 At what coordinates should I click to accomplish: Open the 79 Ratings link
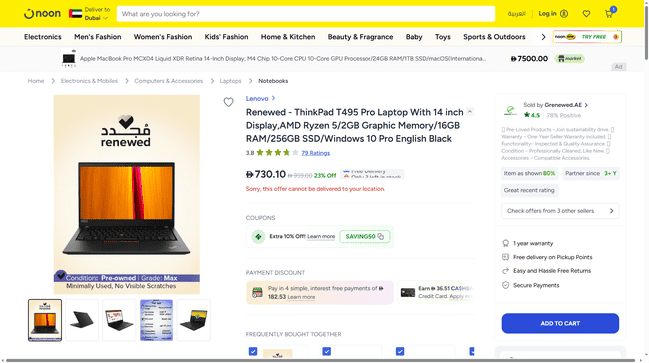(x=315, y=153)
